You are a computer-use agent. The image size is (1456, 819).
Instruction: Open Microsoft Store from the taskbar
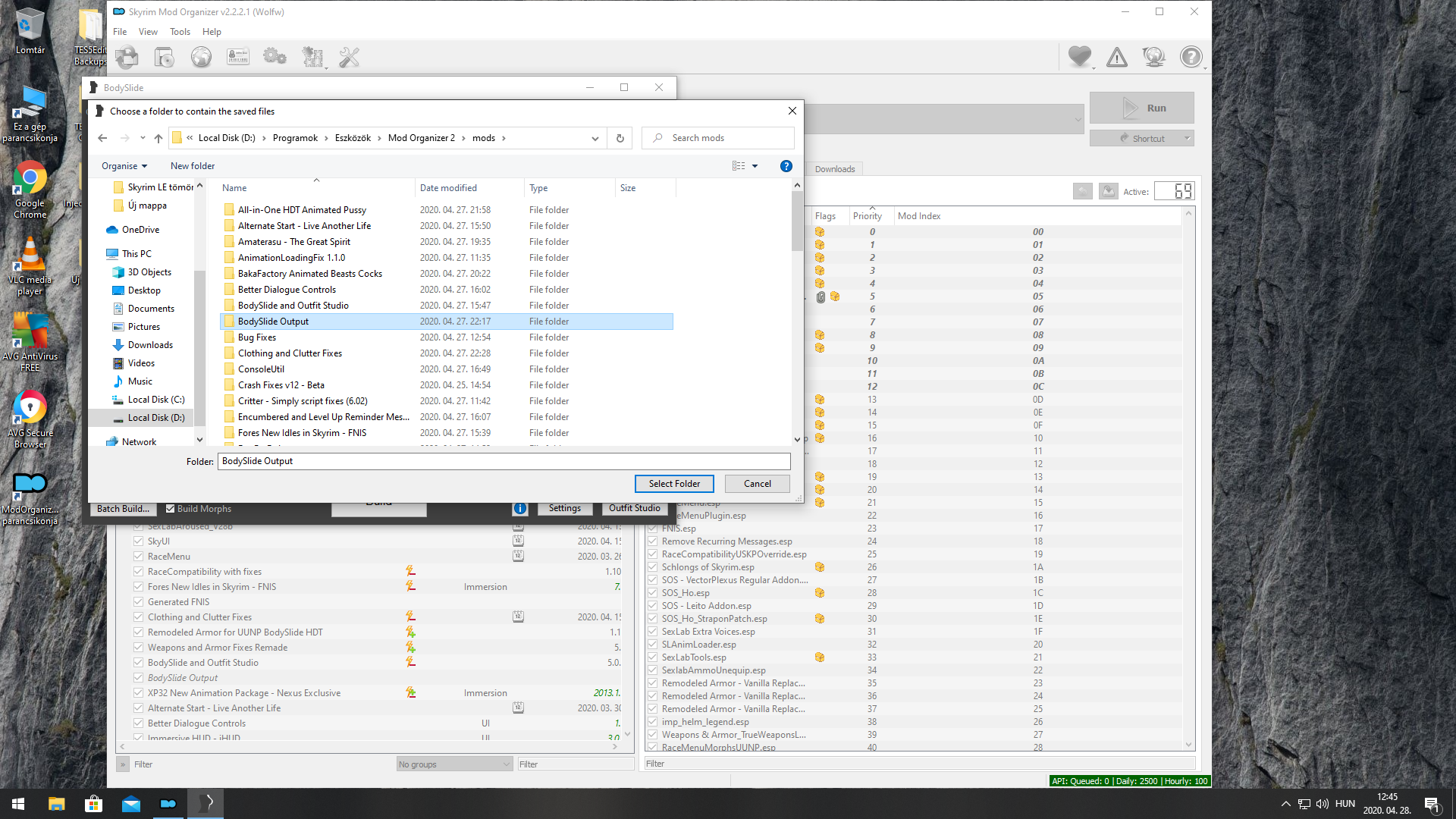click(93, 804)
